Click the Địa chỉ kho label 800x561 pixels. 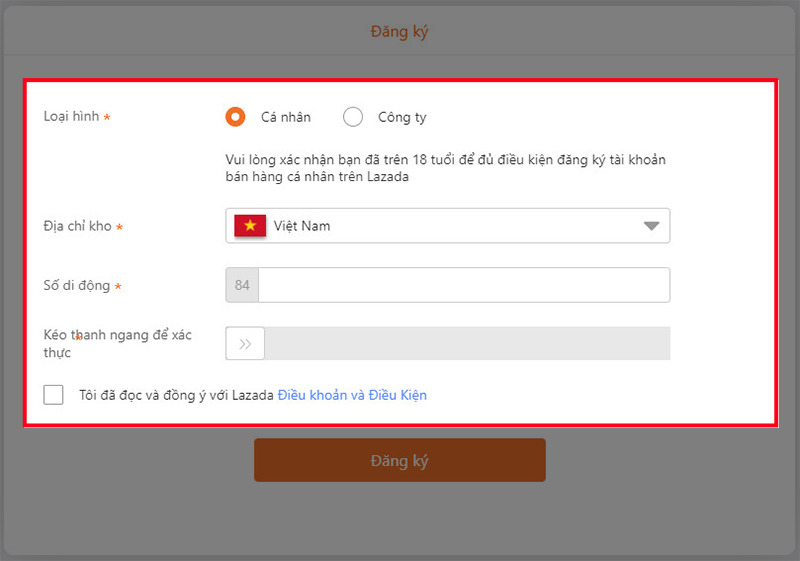click(78, 226)
